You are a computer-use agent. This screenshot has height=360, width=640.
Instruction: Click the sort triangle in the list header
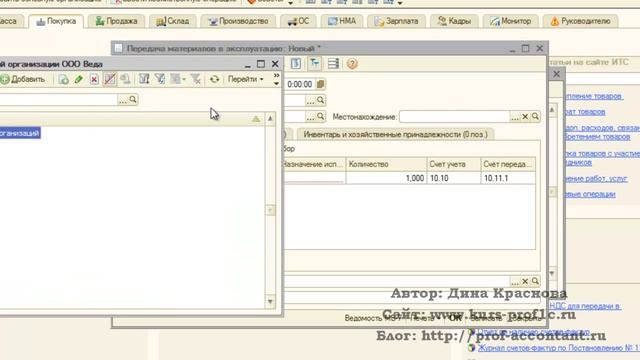tap(256, 119)
